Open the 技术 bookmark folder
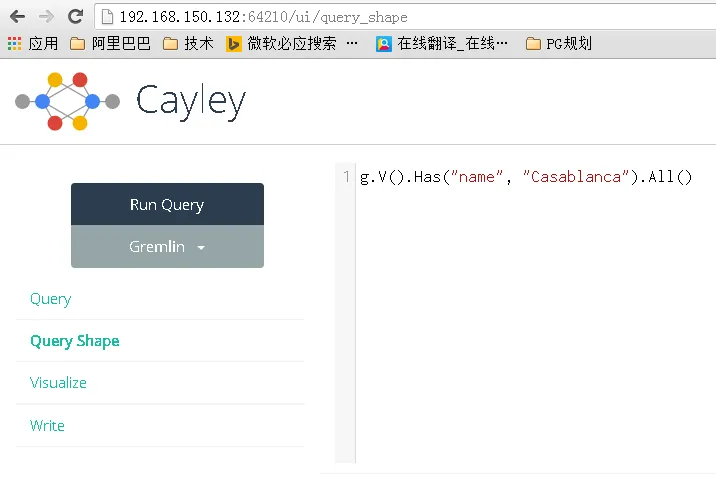The width and height of the screenshot is (716, 485). [189, 43]
